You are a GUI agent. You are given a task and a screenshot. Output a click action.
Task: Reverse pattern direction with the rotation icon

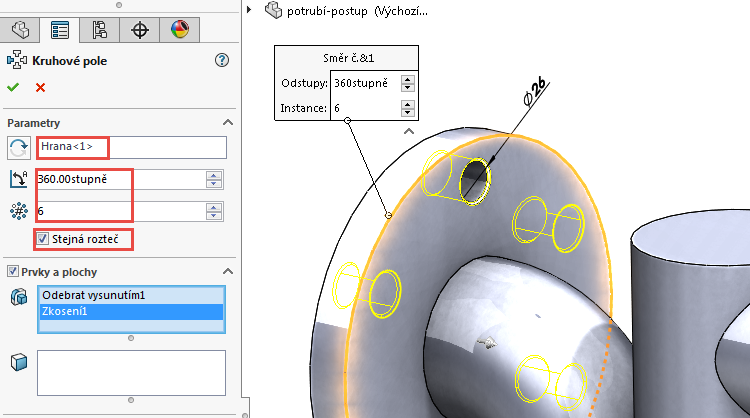coord(19,148)
